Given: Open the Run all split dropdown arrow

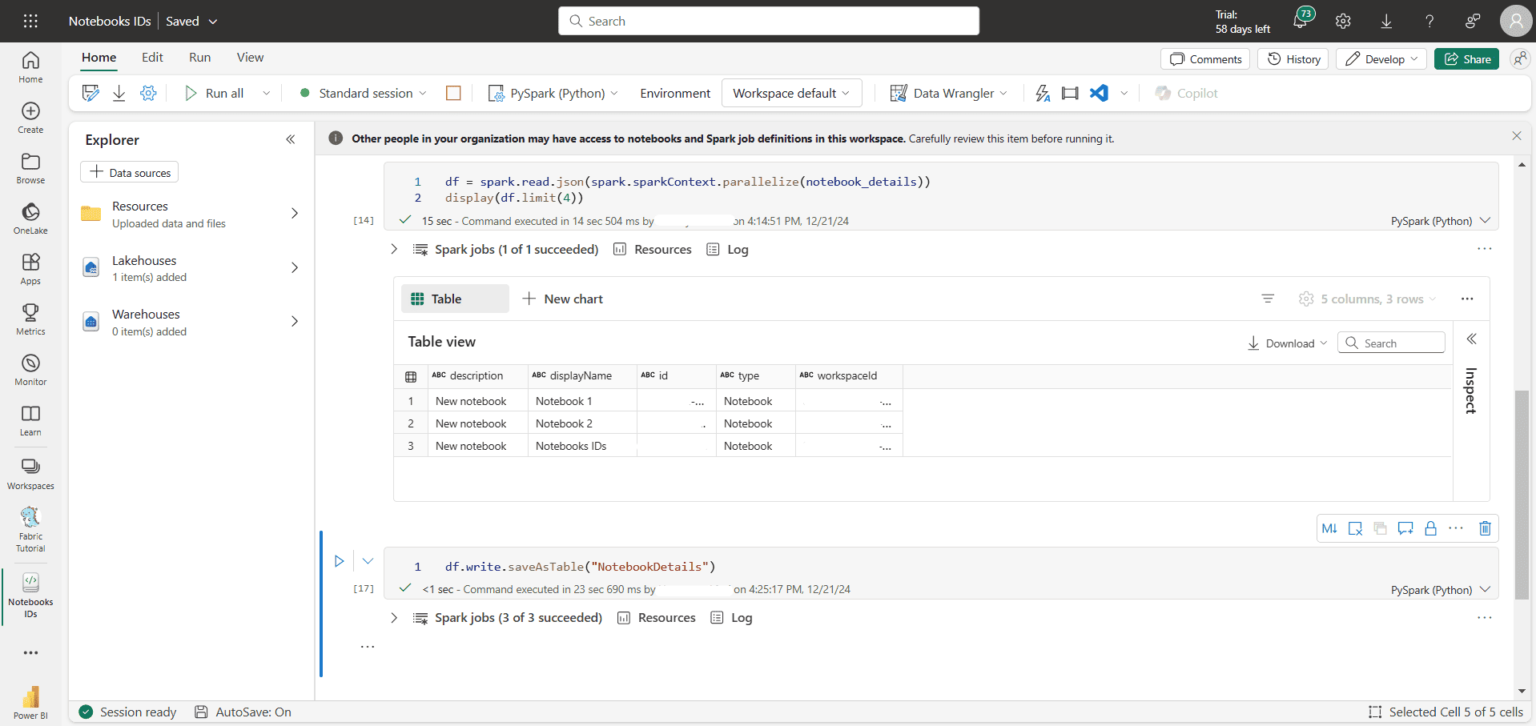Looking at the screenshot, I should pyautogui.click(x=266, y=93).
